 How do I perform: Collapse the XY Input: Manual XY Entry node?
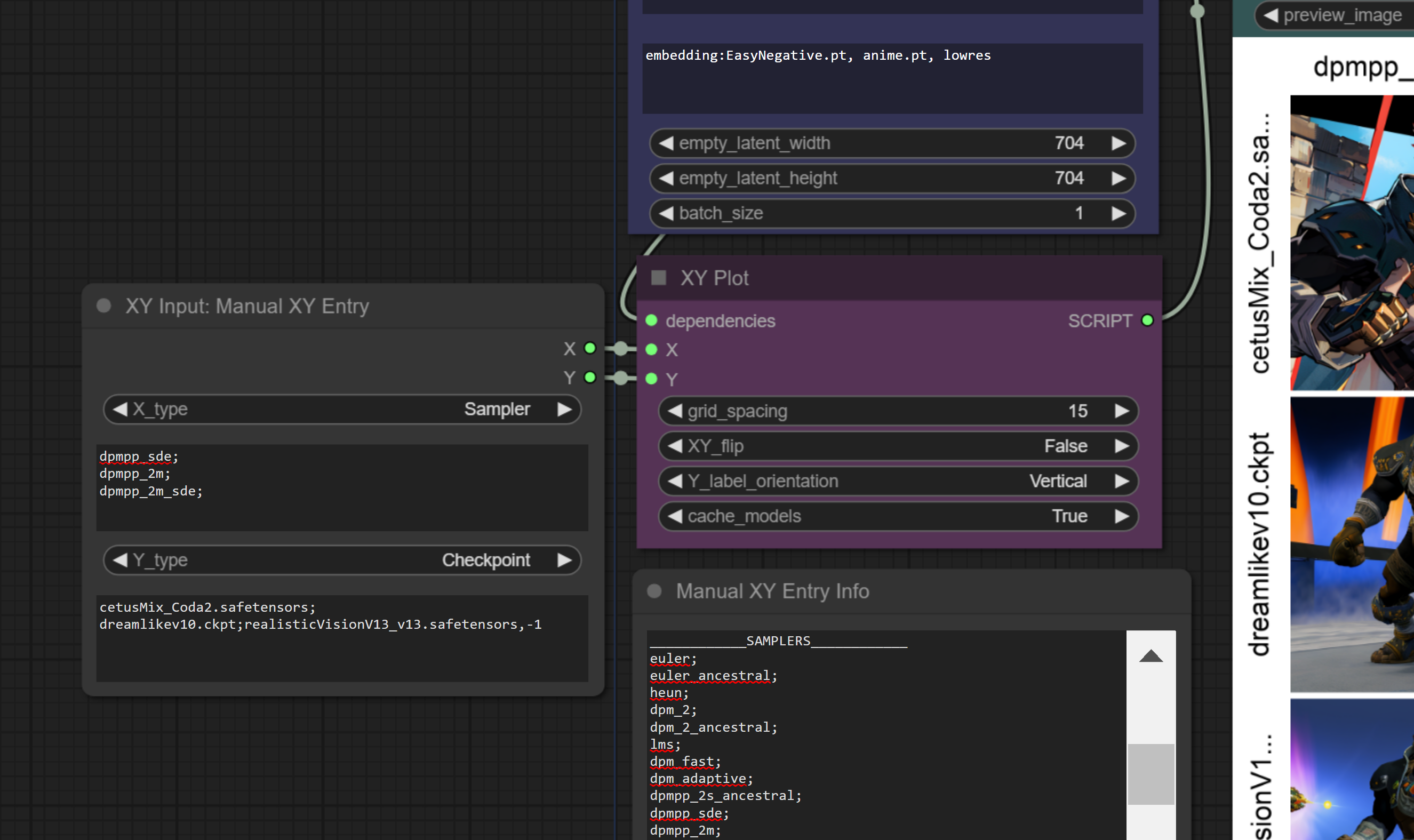[x=103, y=306]
